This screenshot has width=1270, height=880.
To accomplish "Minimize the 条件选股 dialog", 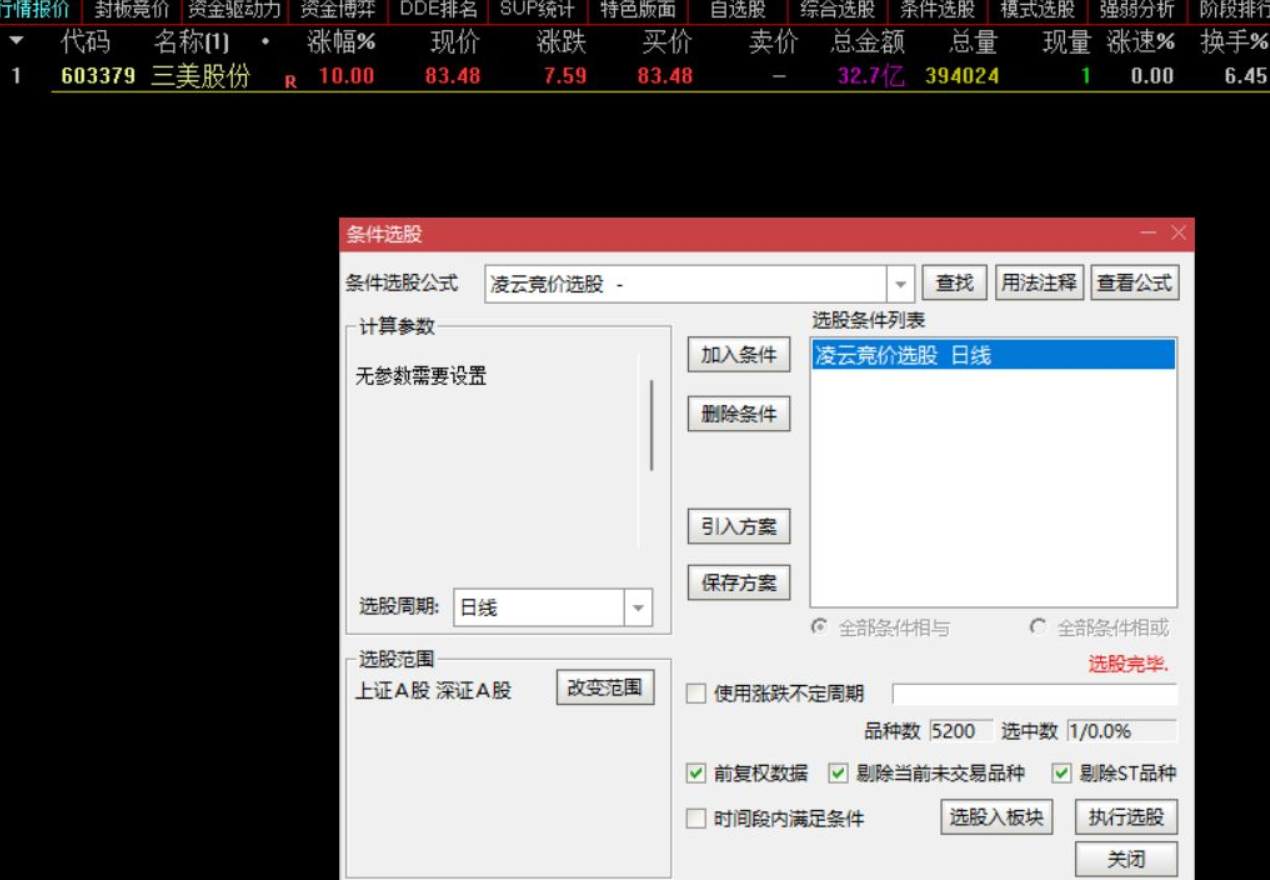I will click(x=1148, y=233).
